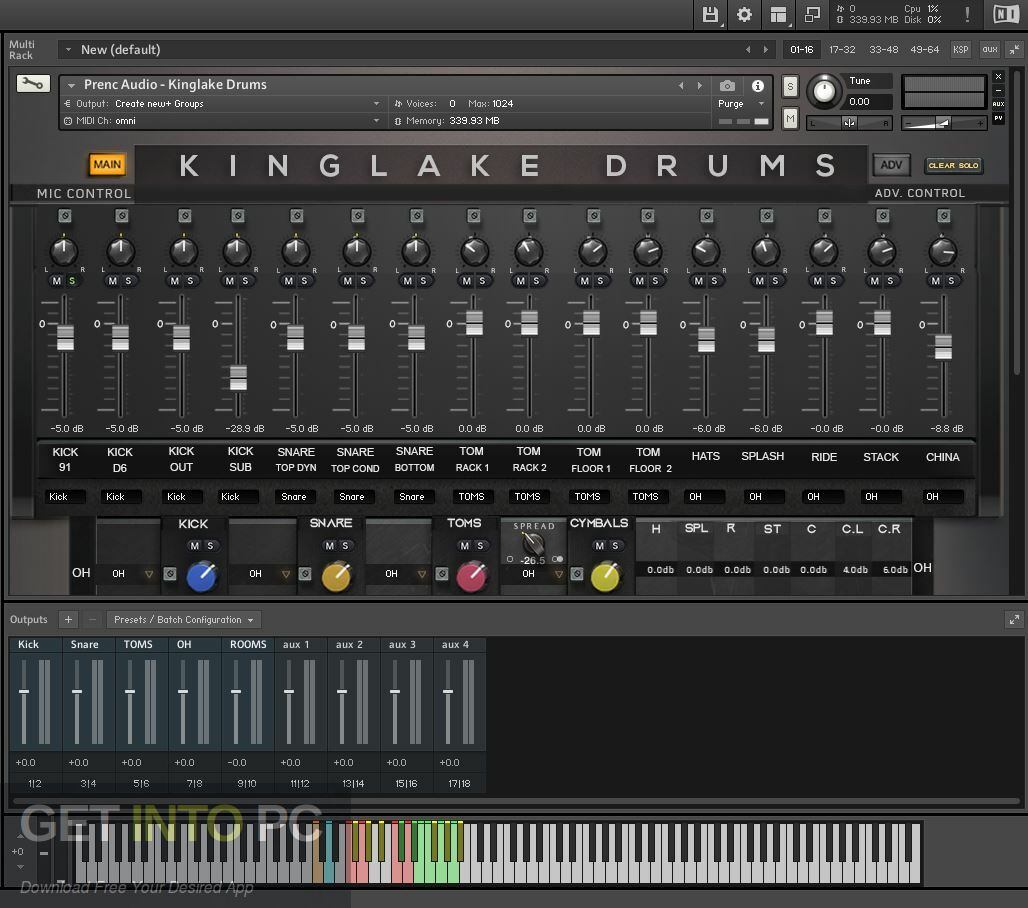Click the minimize view rack icon
1028x908 pixels.
(x=812, y=14)
